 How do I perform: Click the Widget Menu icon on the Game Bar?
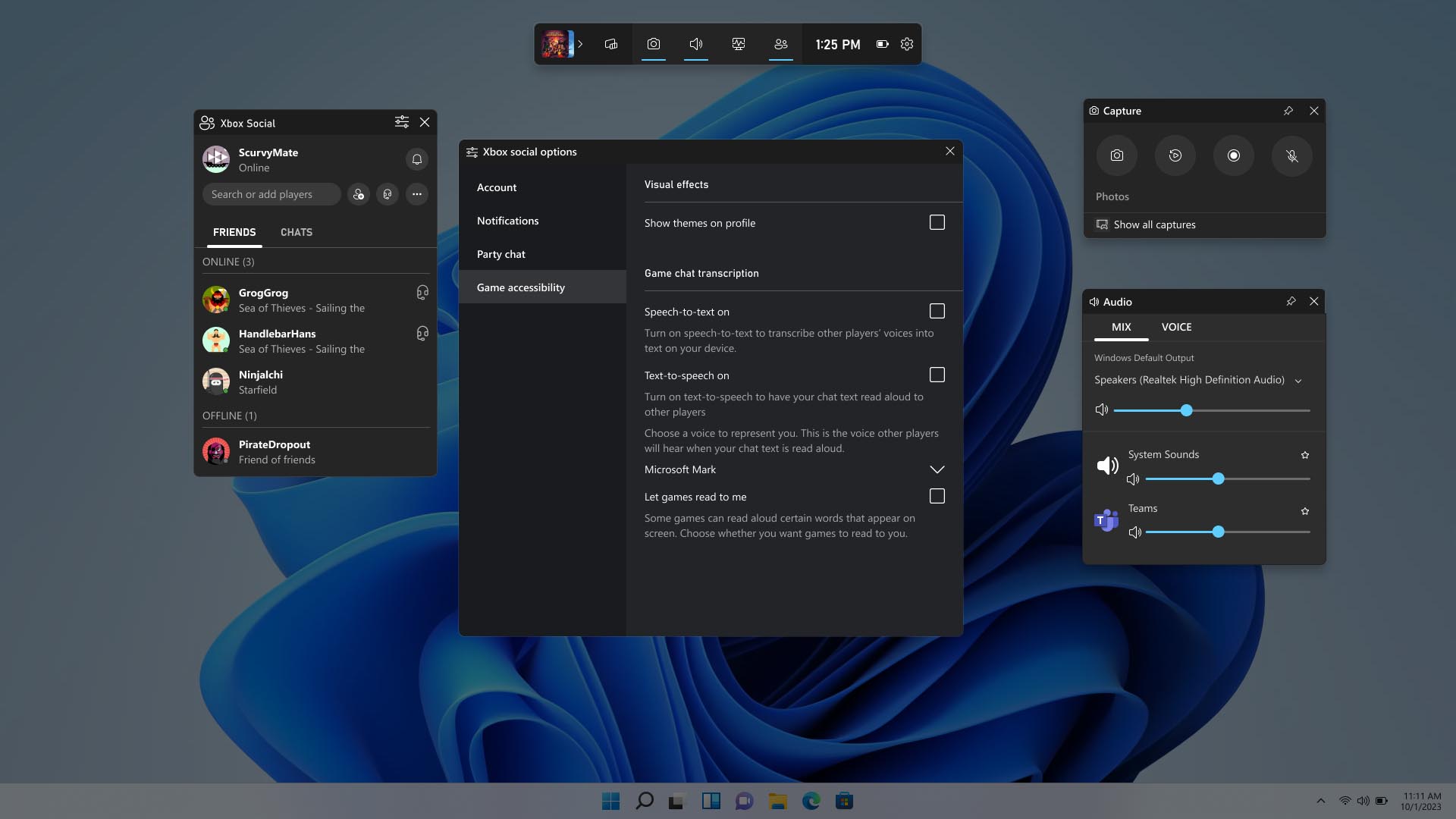pyautogui.click(x=611, y=44)
